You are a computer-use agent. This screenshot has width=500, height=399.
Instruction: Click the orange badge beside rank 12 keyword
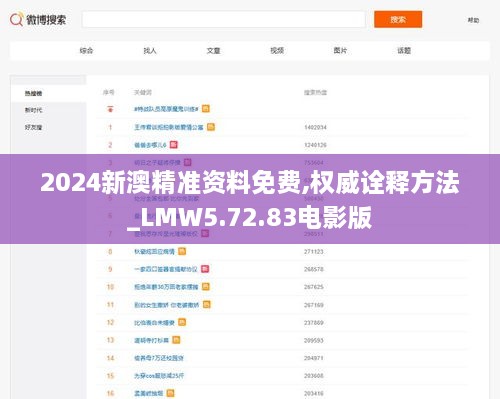point(182,322)
